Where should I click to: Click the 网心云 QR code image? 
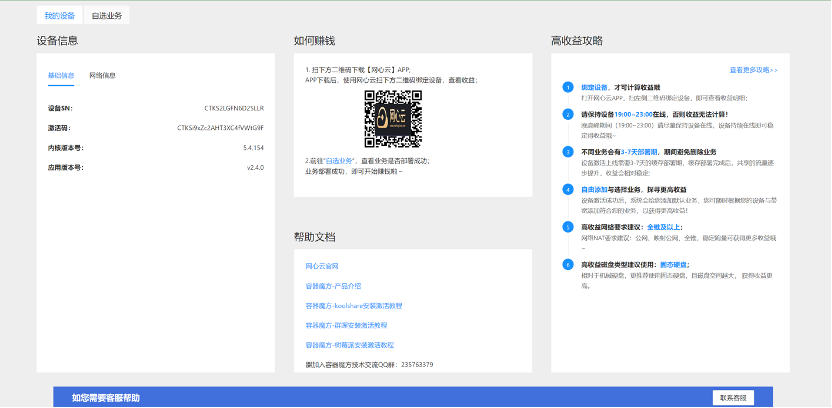tap(393, 119)
